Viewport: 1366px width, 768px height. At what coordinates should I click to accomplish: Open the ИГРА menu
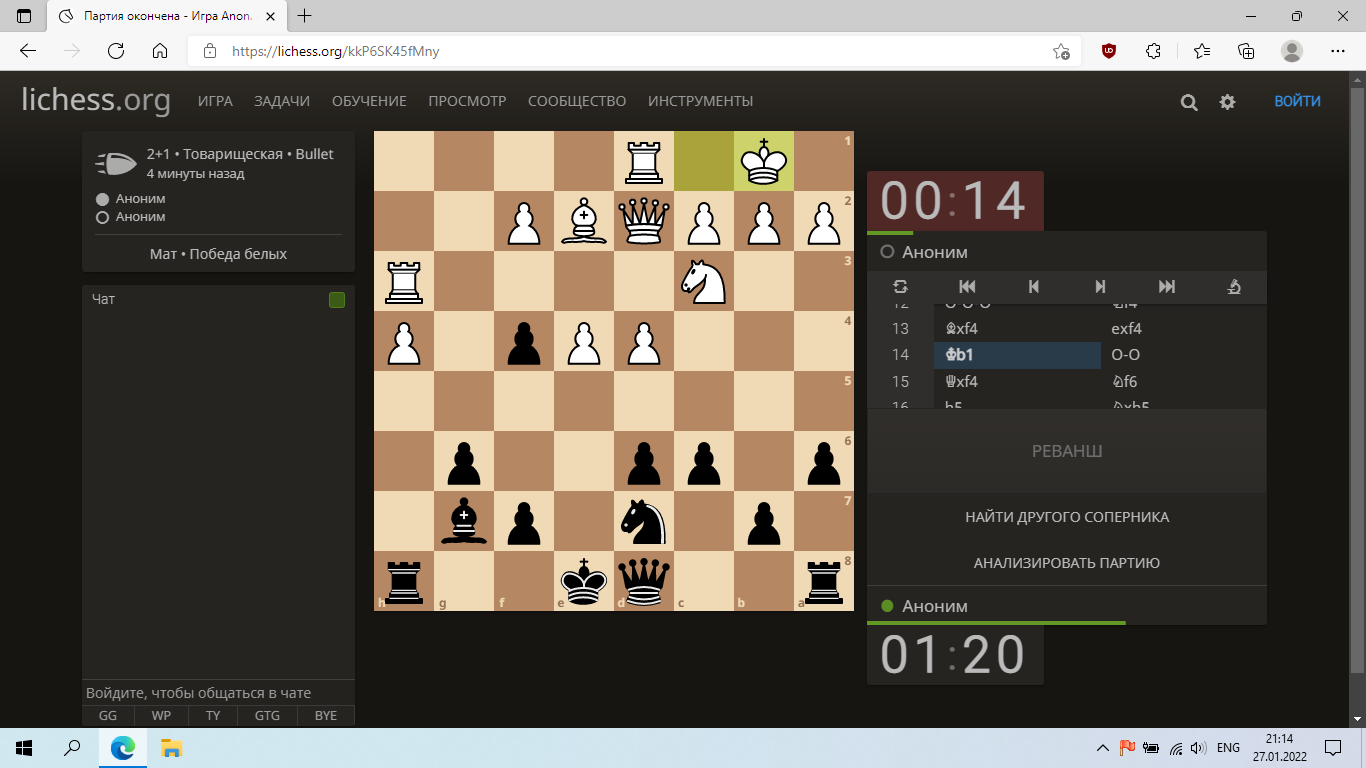(215, 101)
